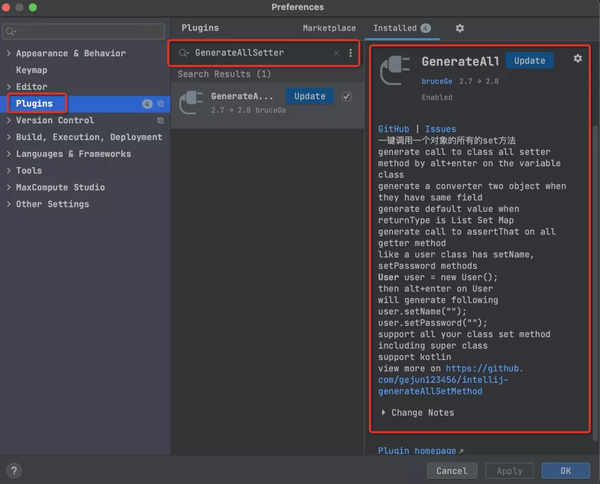600x484 pixels.
Task: Click the Version Control project-level icon
Action: click(x=160, y=121)
